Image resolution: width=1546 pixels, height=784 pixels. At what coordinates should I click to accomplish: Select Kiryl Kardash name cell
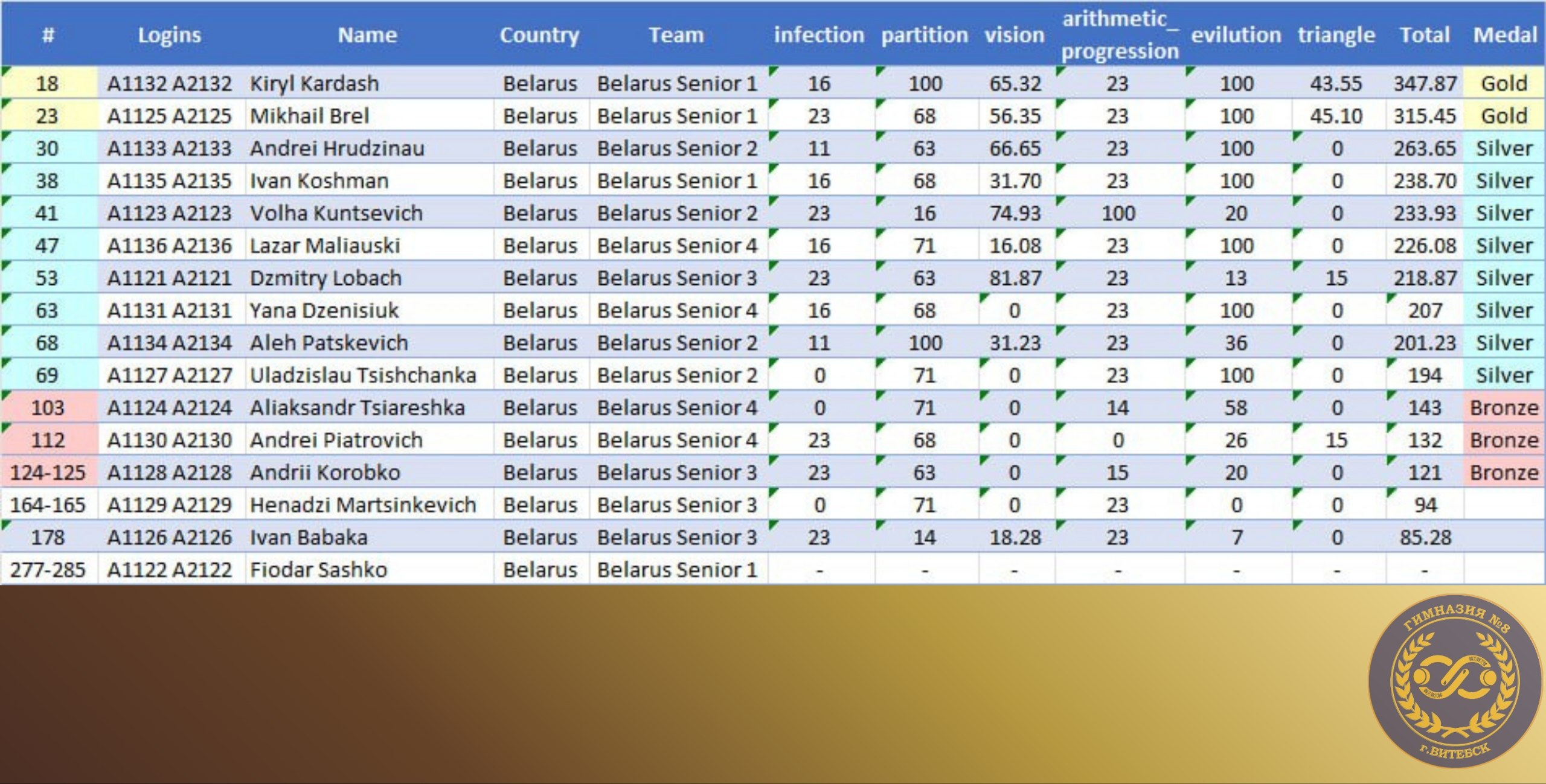pos(315,83)
